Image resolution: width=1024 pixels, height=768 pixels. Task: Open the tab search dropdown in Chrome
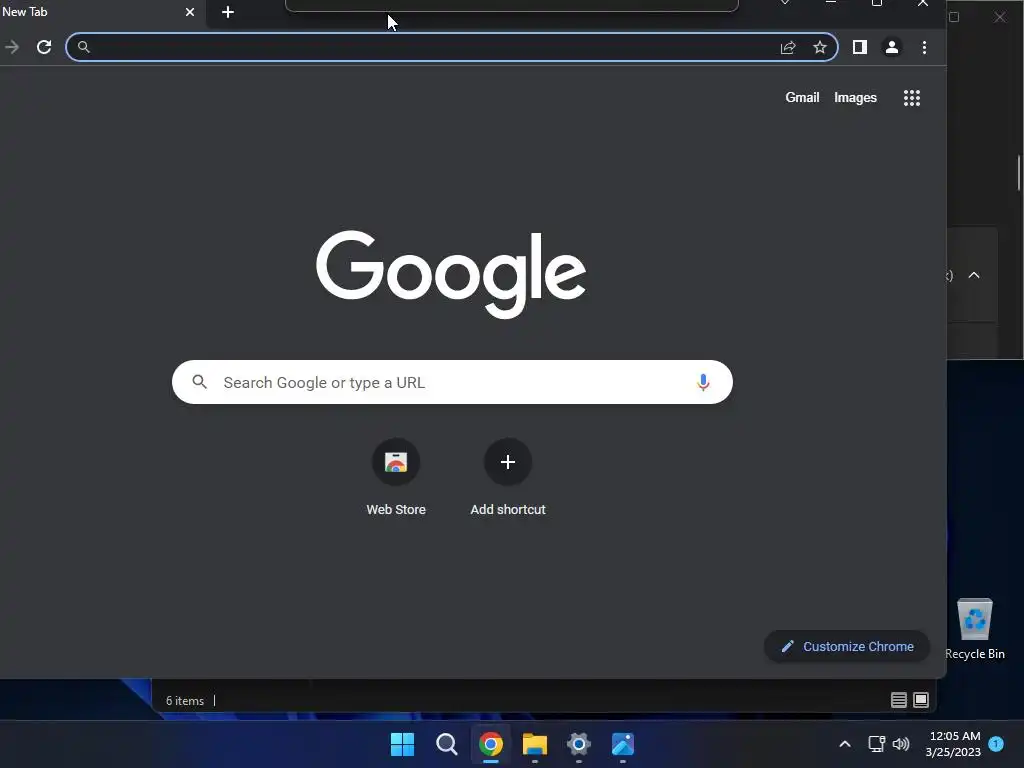(x=785, y=4)
